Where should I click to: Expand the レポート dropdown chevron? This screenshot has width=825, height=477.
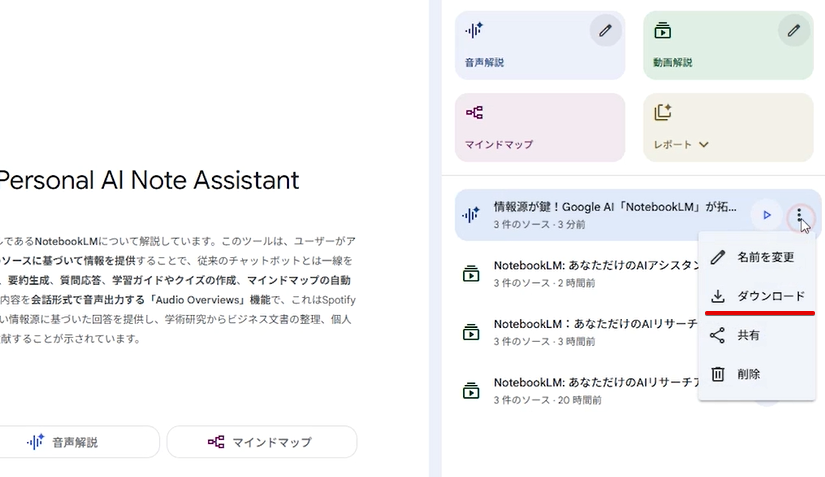[x=704, y=144]
